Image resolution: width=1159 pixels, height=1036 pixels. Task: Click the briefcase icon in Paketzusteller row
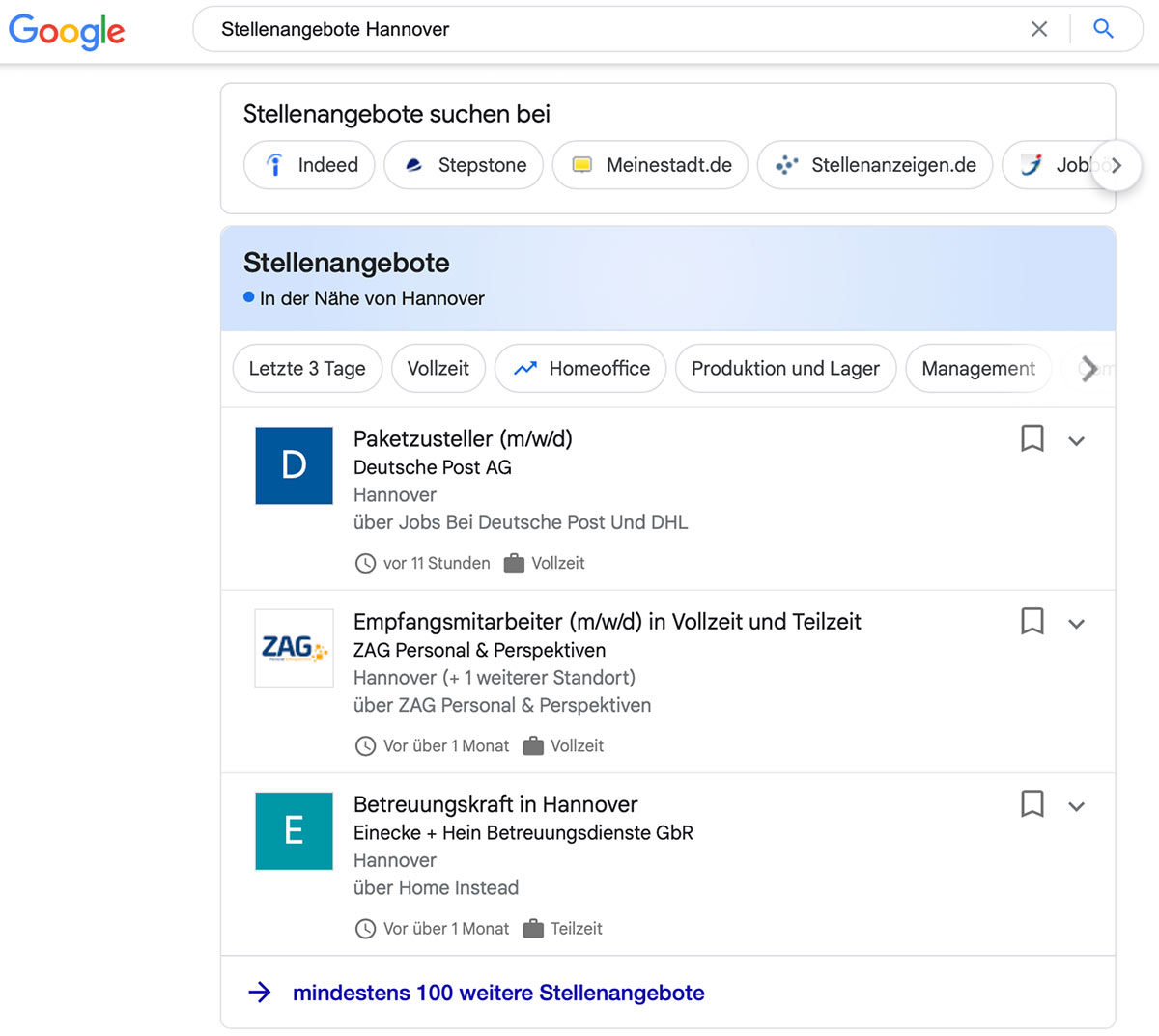point(514,563)
